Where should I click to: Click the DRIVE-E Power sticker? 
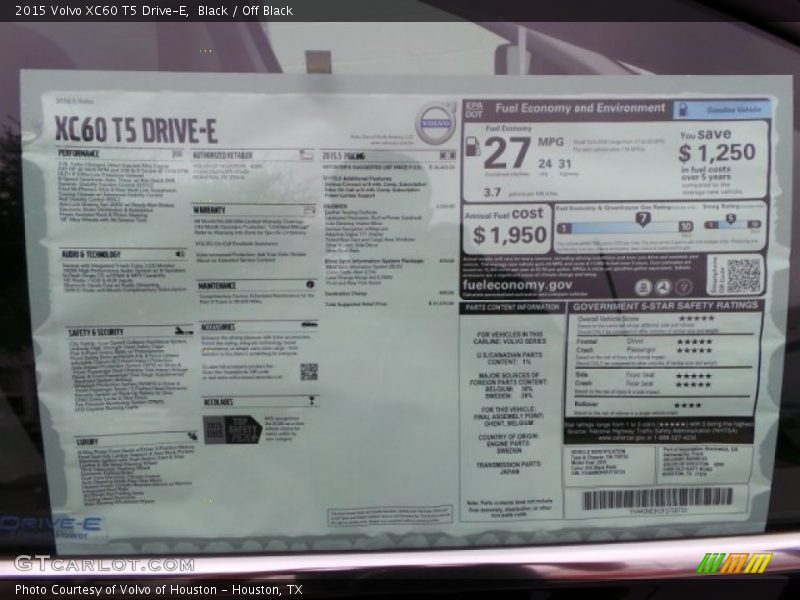[51, 527]
